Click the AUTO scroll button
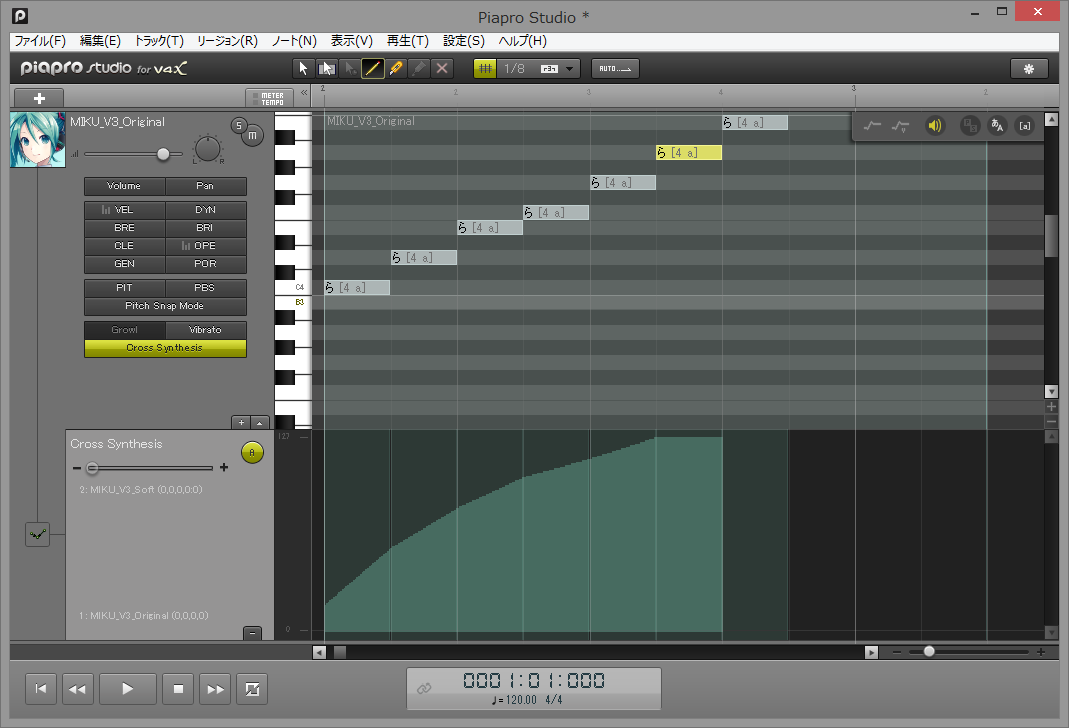The height and width of the screenshot is (728, 1069). tap(615, 68)
